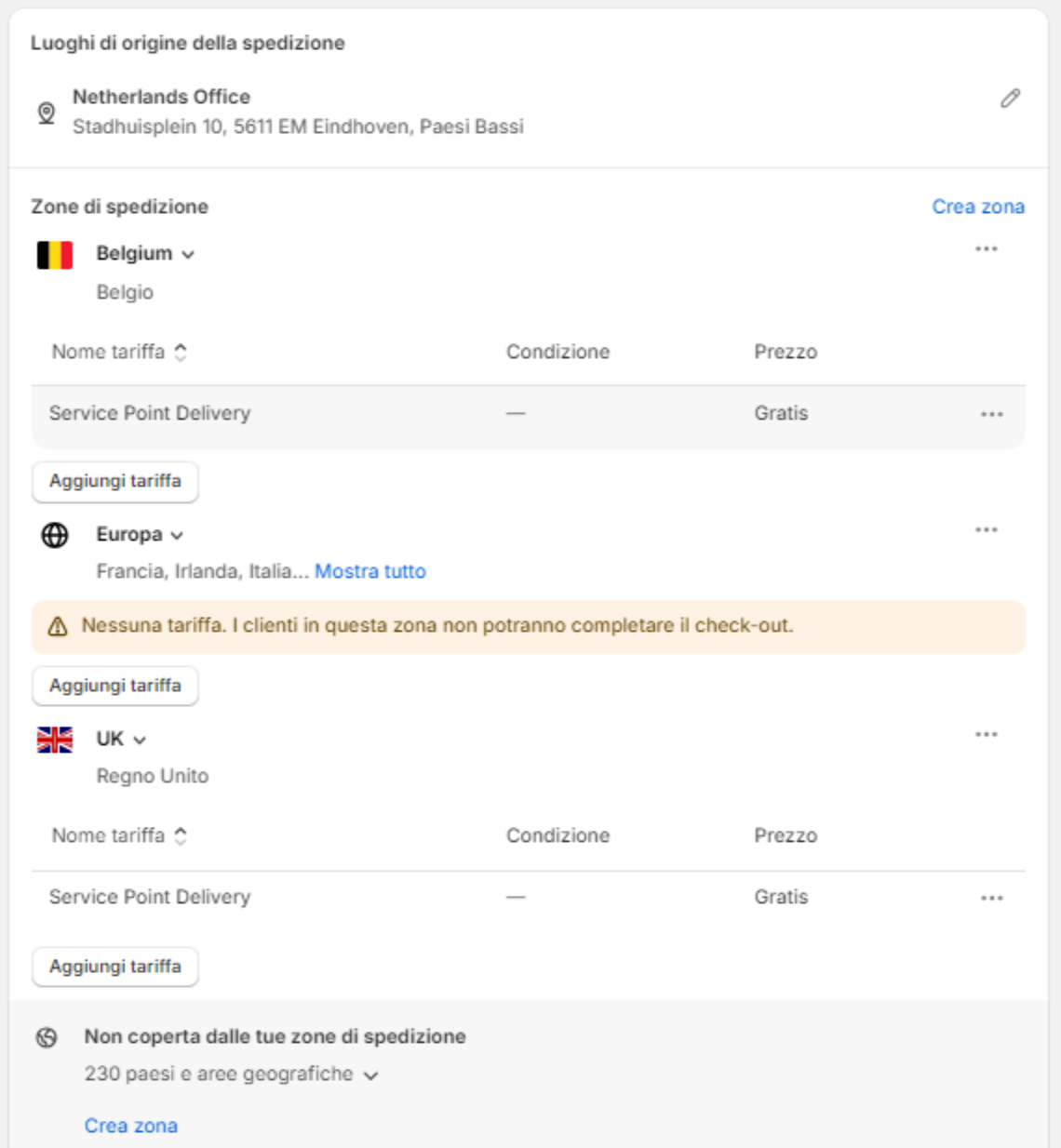Screen dimensions: 1061x1148
Task: Click the pencil edit icon for Netherlands Office
Action: click(x=1010, y=99)
